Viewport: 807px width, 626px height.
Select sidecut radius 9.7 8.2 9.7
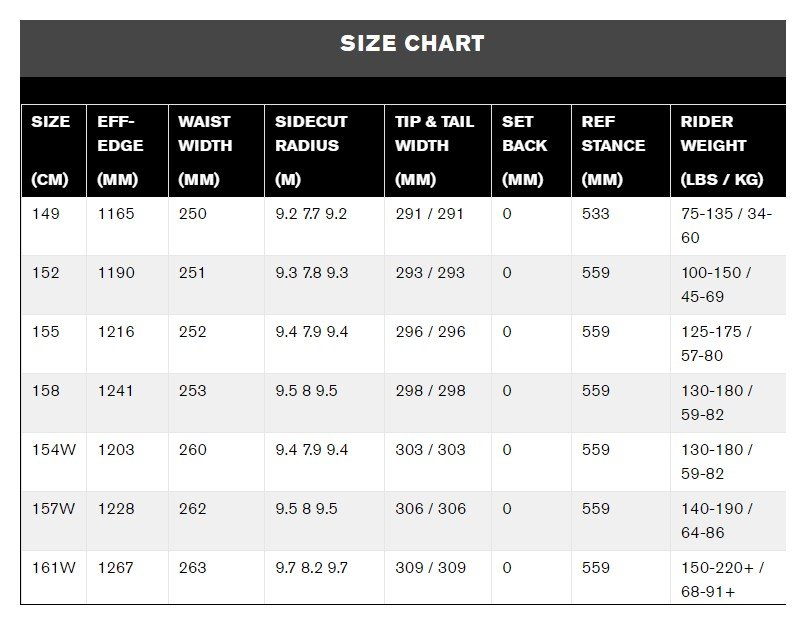click(311, 567)
